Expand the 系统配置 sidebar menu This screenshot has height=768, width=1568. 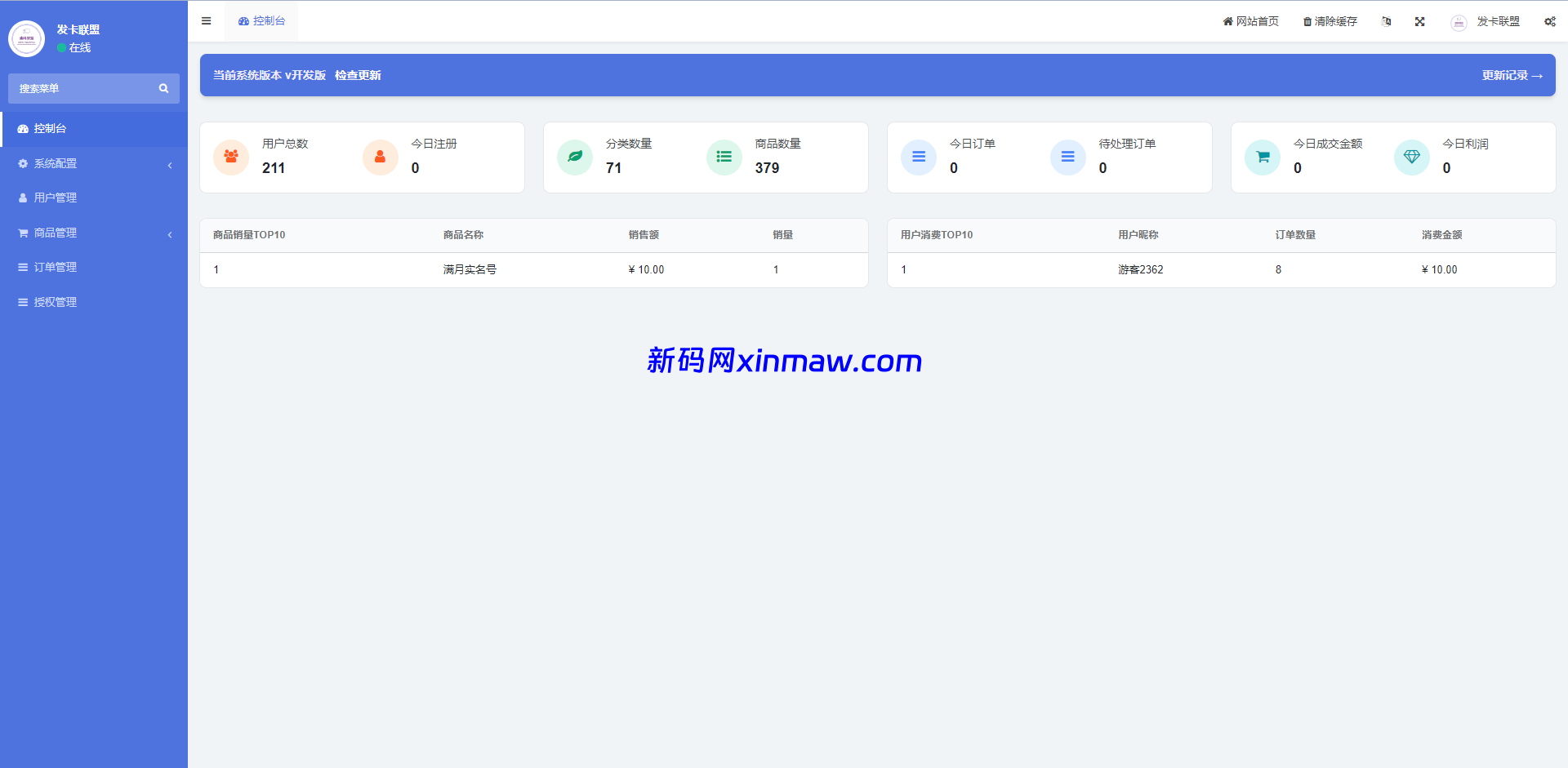click(94, 164)
